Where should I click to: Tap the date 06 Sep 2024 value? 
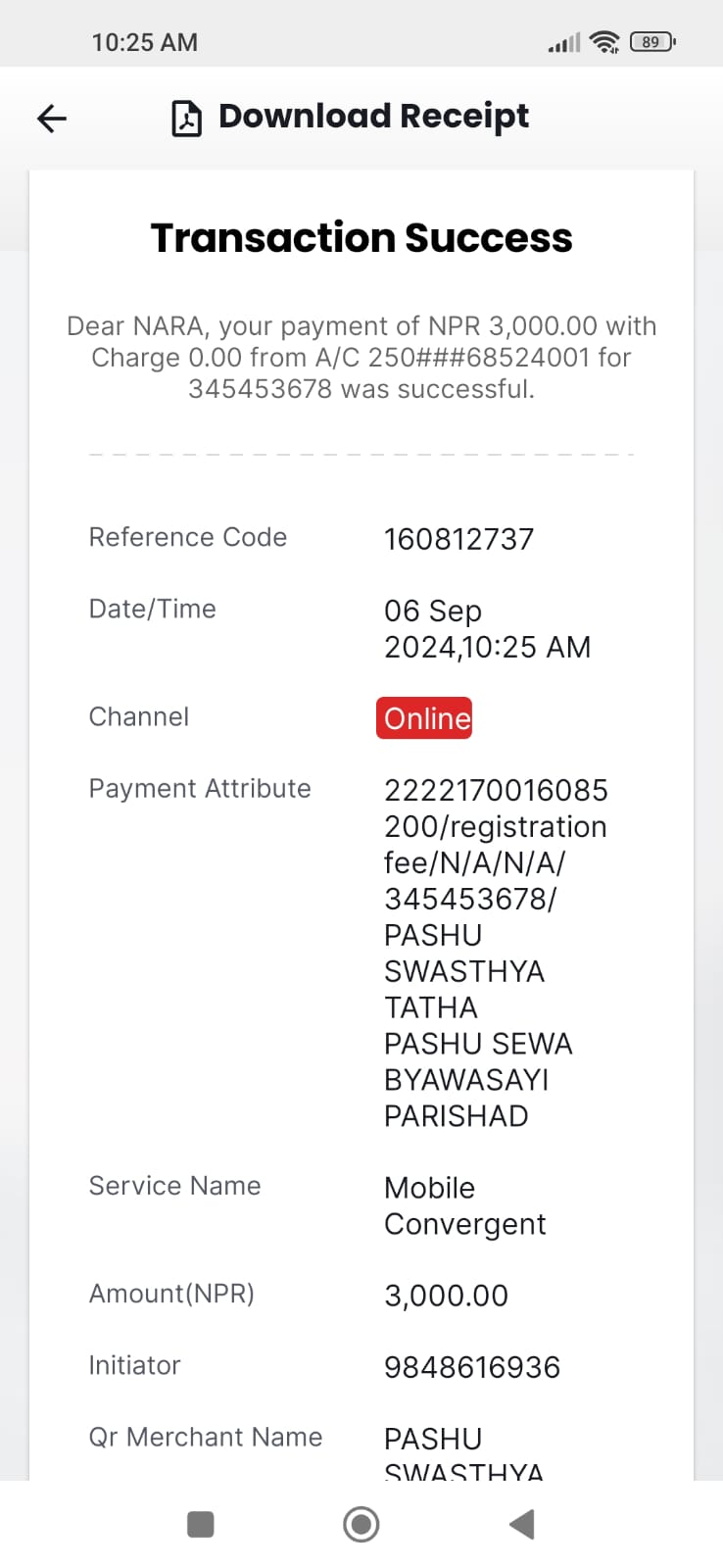[487, 628]
